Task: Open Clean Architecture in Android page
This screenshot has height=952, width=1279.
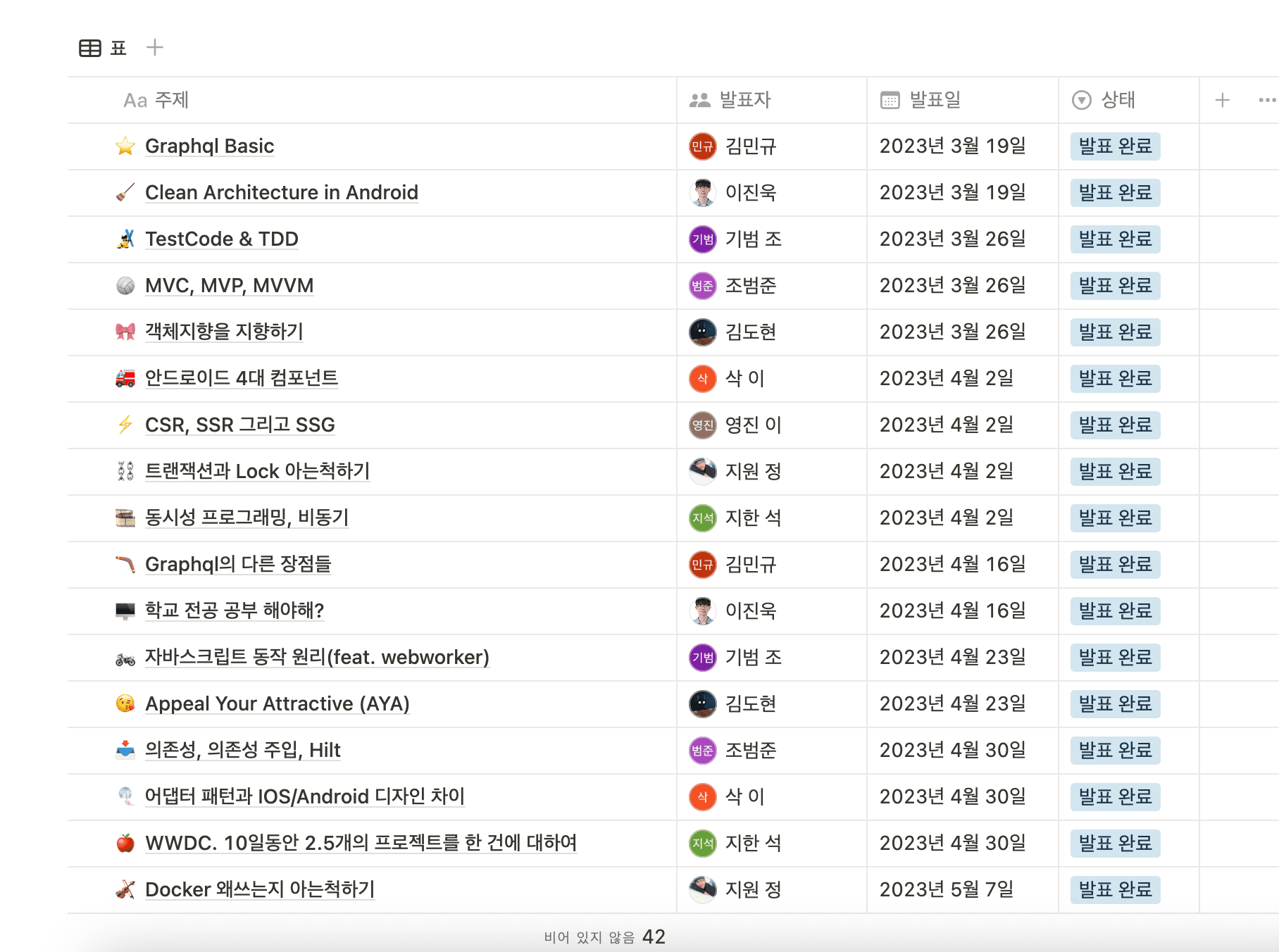Action: tap(282, 192)
